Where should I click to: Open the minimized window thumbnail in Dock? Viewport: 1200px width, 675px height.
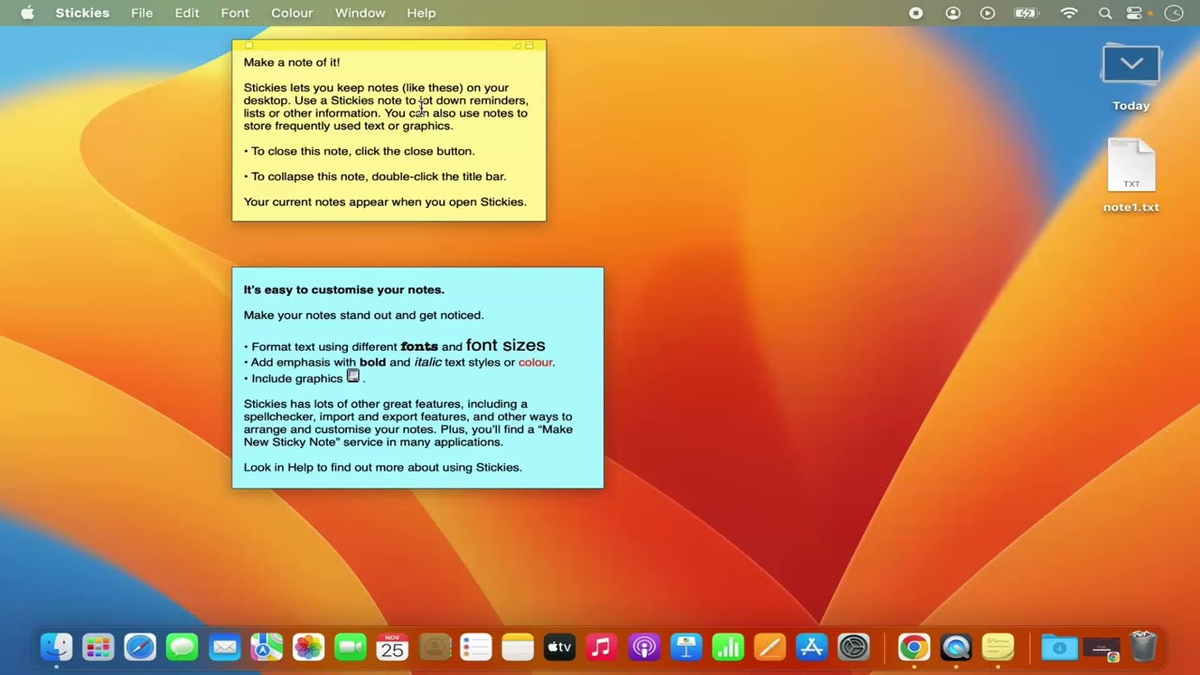[1101, 649]
